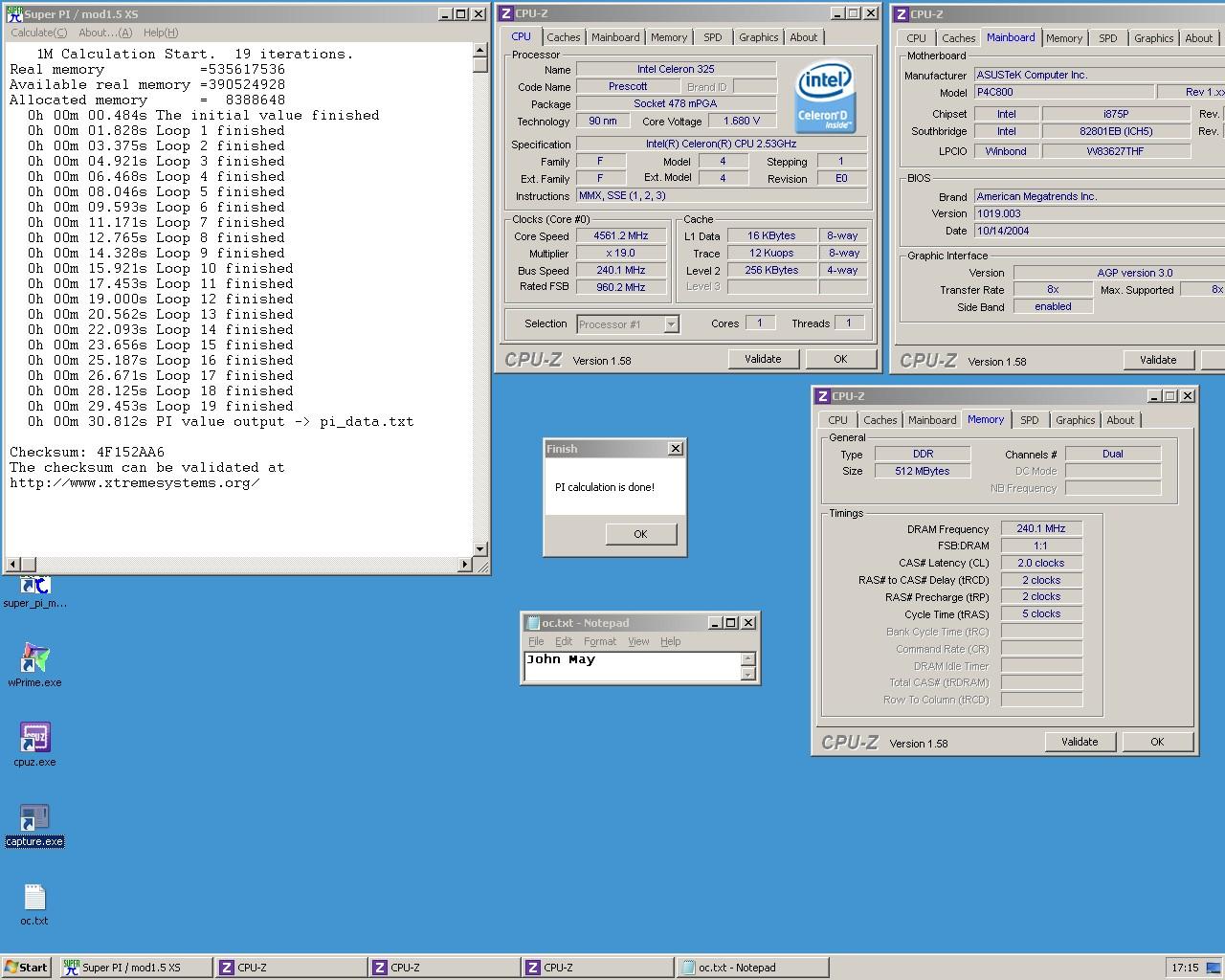Open the Help menu in Notepad
This screenshot has width=1225, height=980.
(x=671, y=641)
